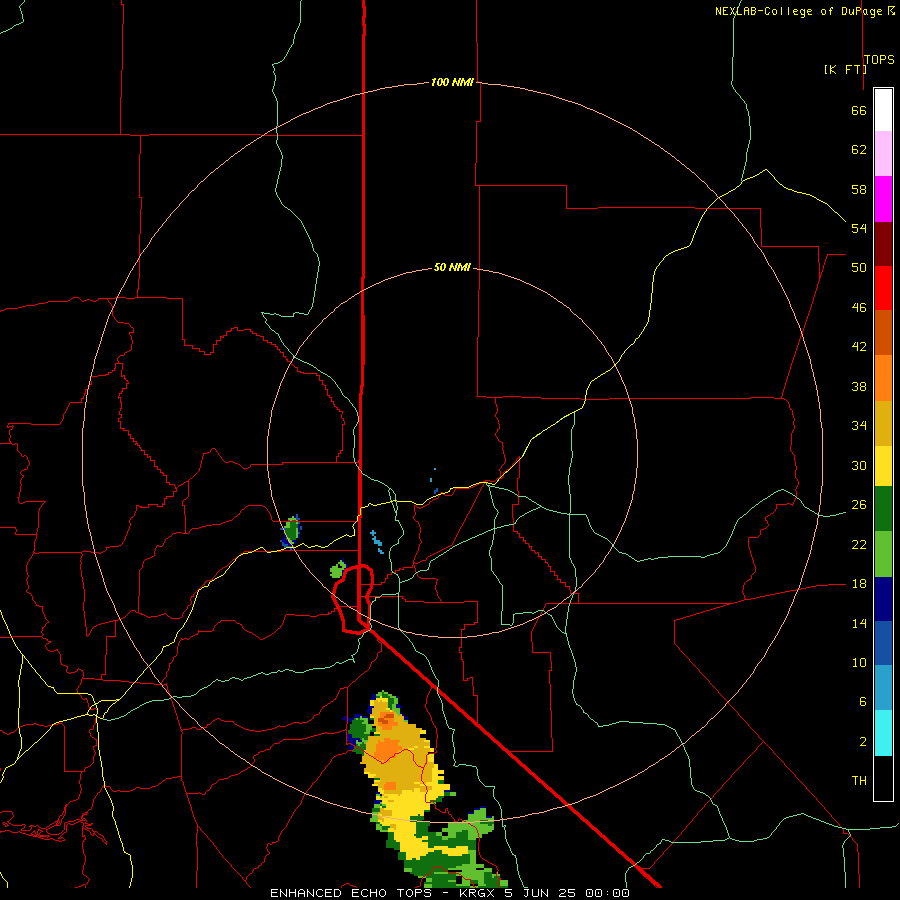This screenshot has height=900, width=900.
Task: Select legend value '58'
Action: click(859, 189)
